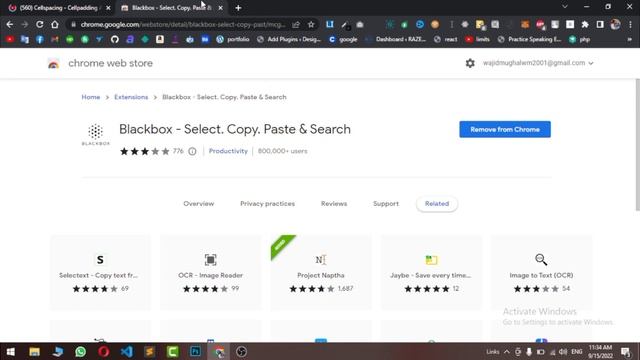Click the 800,000+ users text
The height and width of the screenshot is (360, 640).
click(282, 151)
